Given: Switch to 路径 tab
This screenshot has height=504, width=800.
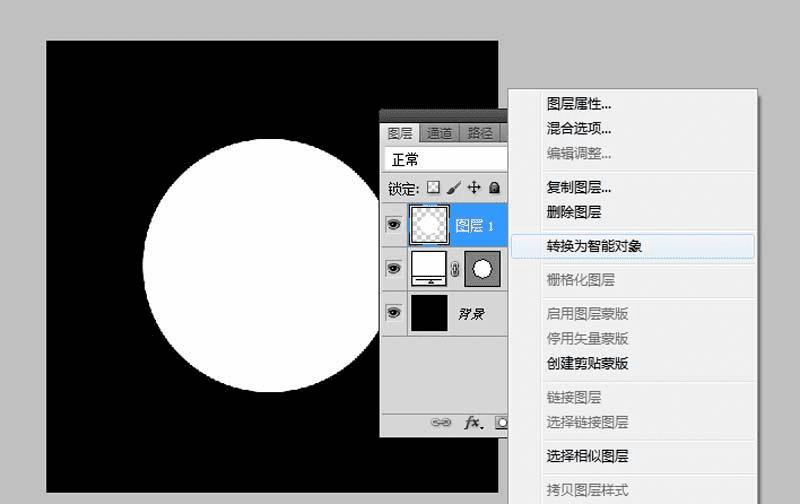Looking at the screenshot, I should coord(480,133).
